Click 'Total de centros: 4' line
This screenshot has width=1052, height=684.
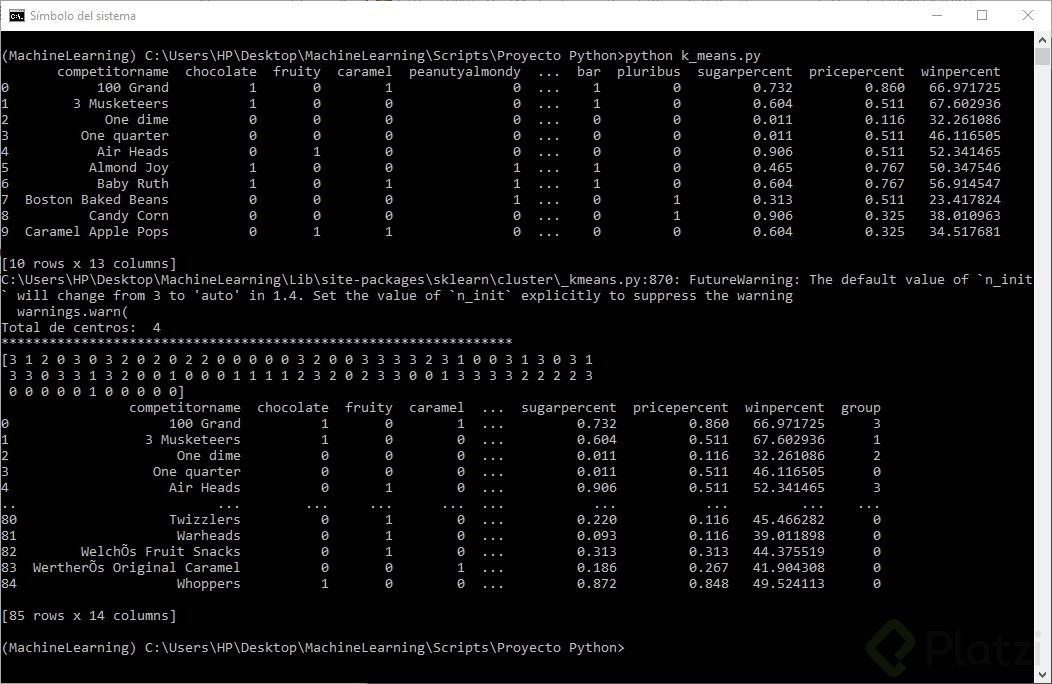tap(81, 328)
